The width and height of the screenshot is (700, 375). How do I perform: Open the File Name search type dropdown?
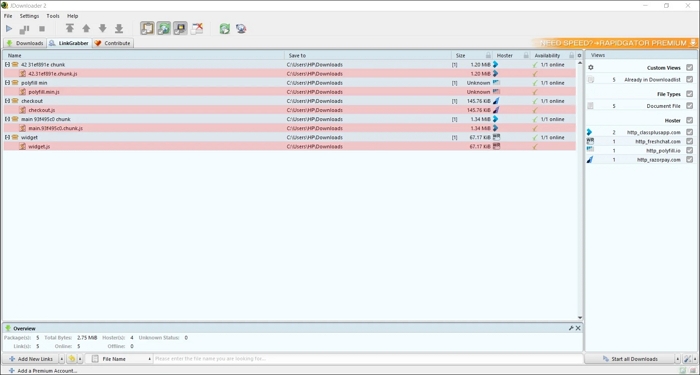[121, 359]
